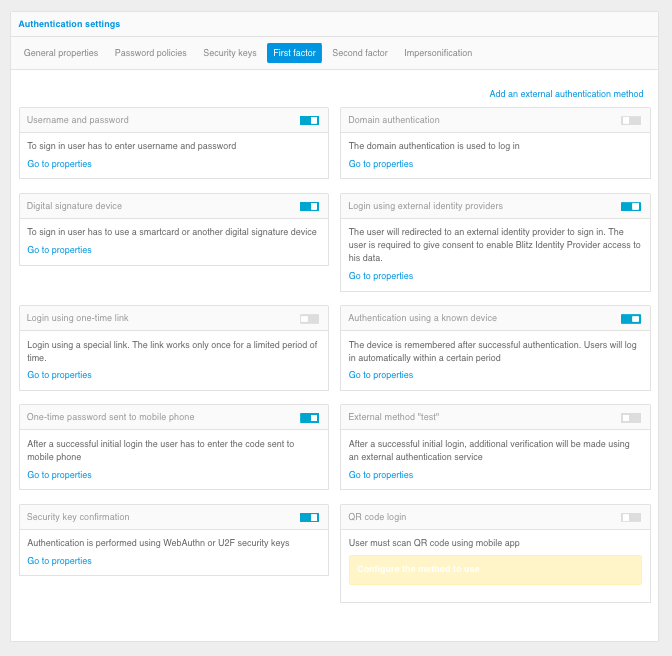The width and height of the screenshot is (672, 656).
Task: Toggle Login using external identity providers
Action: (x=630, y=206)
